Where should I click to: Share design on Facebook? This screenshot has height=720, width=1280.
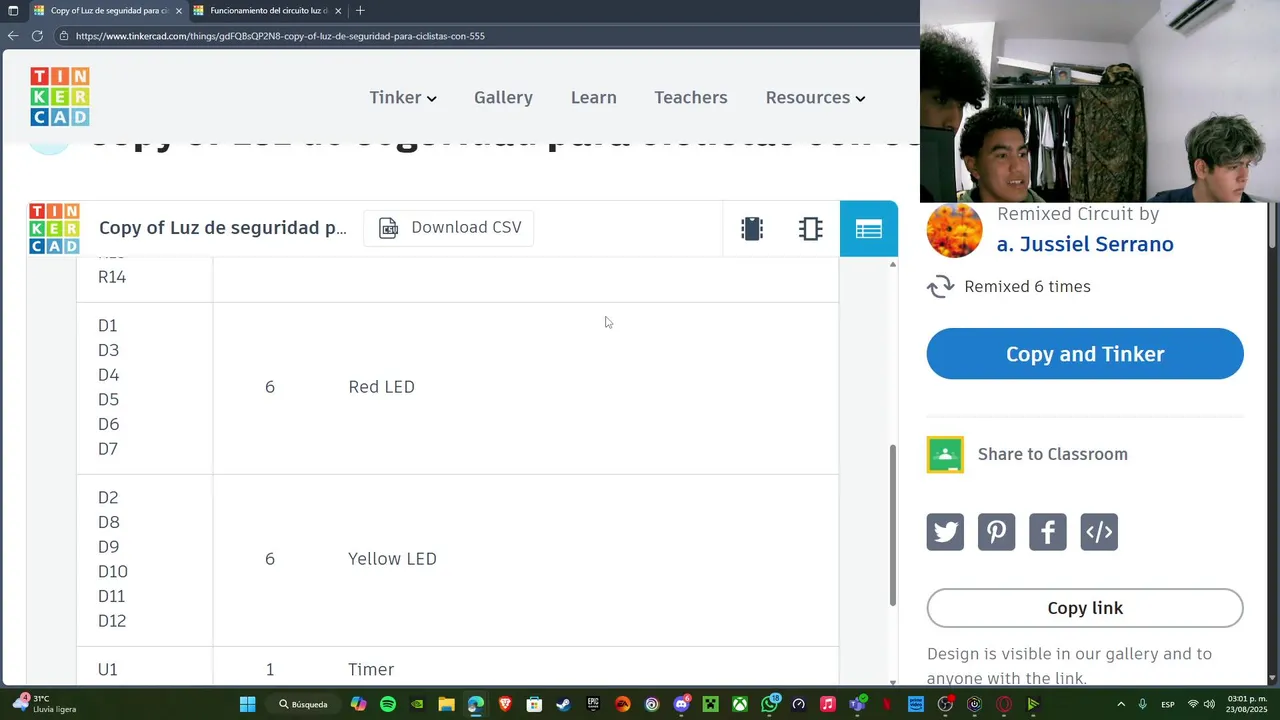click(x=1048, y=532)
